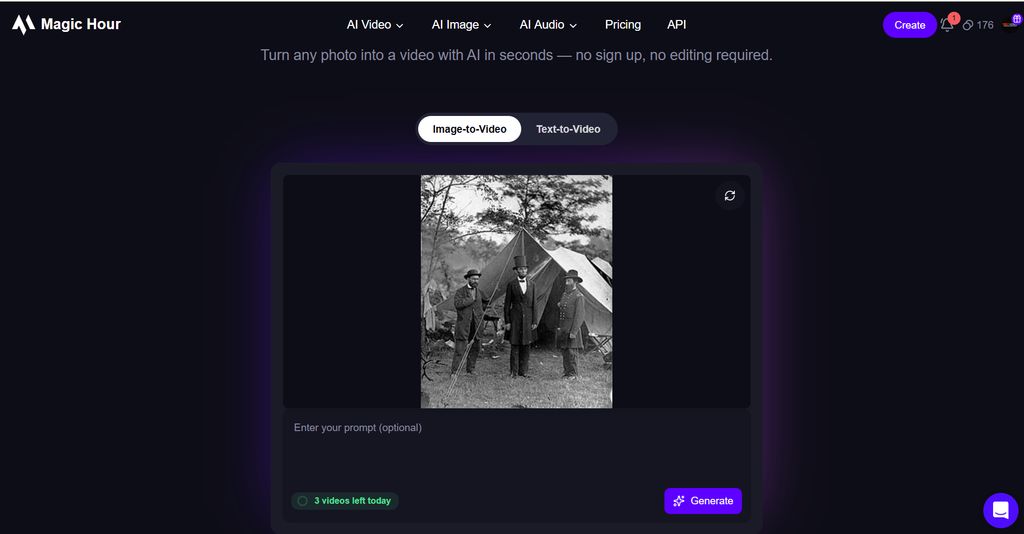
Task: Click the purple Create button
Action: [x=910, y=25]
